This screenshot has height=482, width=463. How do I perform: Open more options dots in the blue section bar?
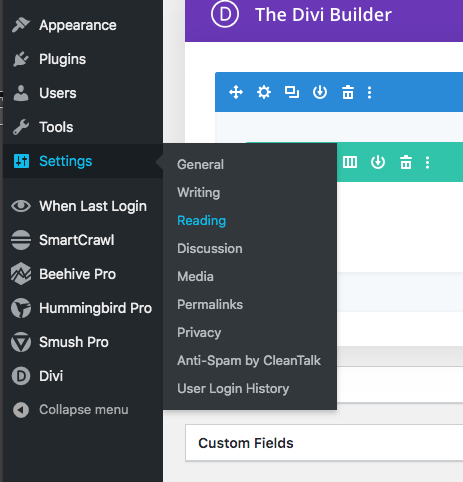(369, 92)
